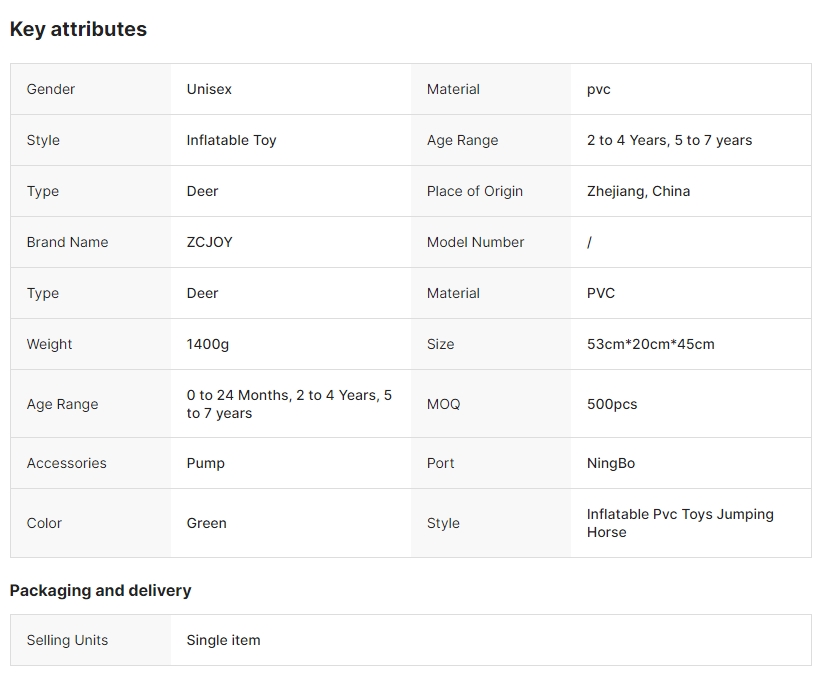Select the NingBo port value
Screen dimensions: 822x681
click(x=610, y=463)
